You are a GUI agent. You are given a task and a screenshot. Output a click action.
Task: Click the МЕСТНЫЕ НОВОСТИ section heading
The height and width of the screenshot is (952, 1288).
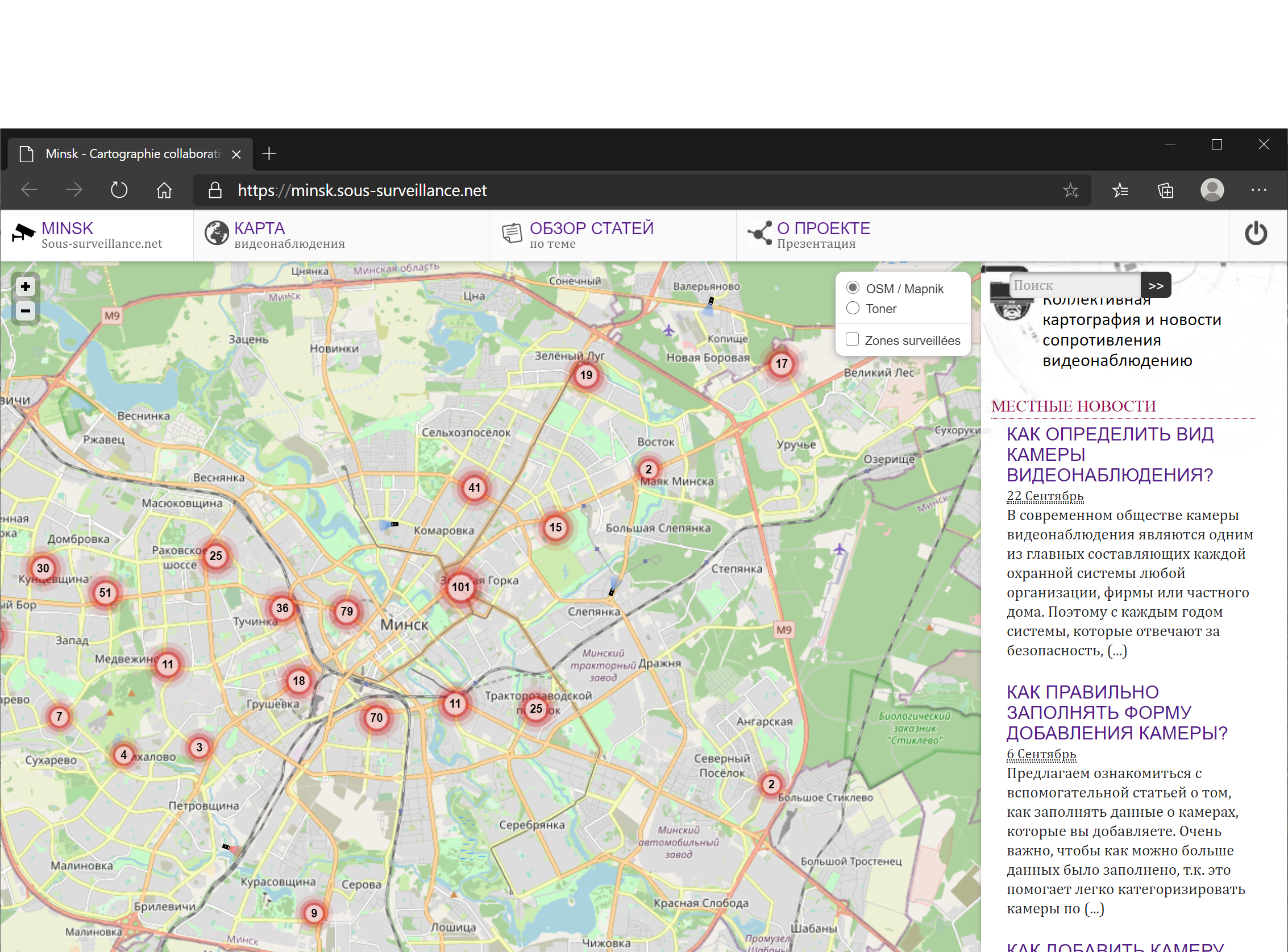click(1074, 406)
